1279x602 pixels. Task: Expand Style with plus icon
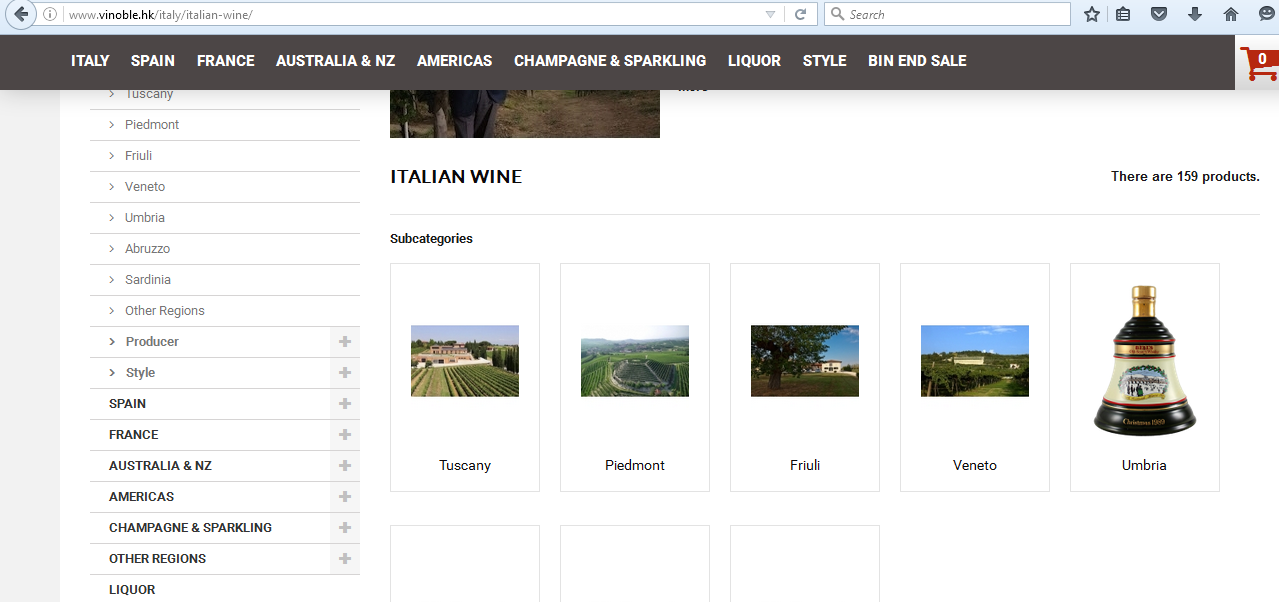(x=345, y=373)
